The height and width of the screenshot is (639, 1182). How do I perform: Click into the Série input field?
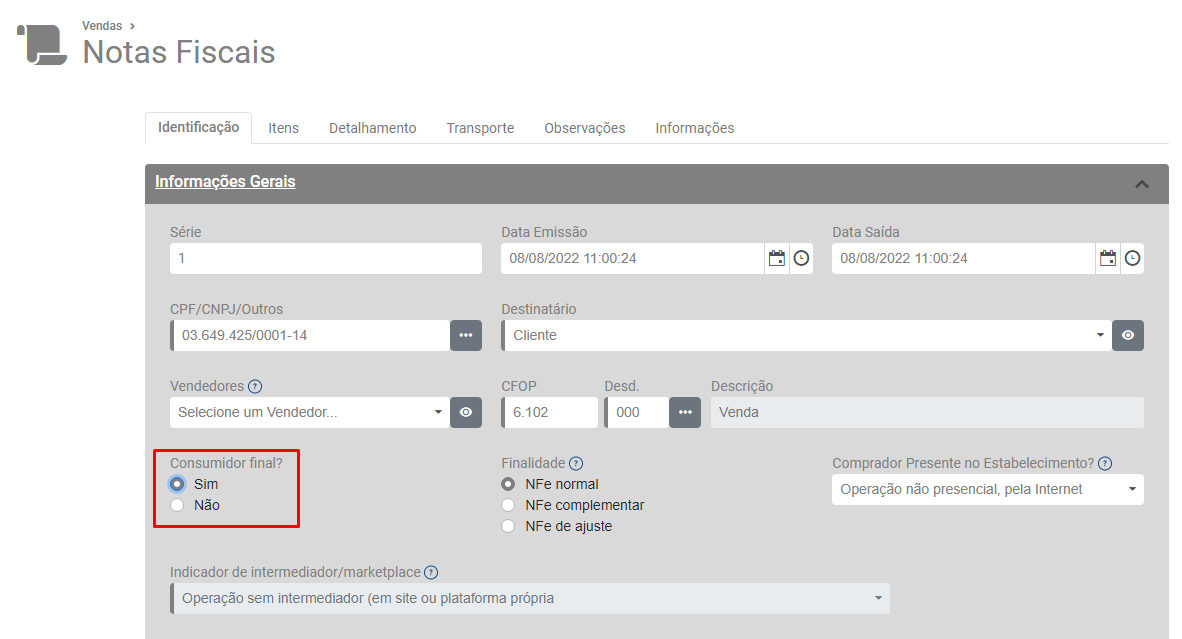(326, 258)
